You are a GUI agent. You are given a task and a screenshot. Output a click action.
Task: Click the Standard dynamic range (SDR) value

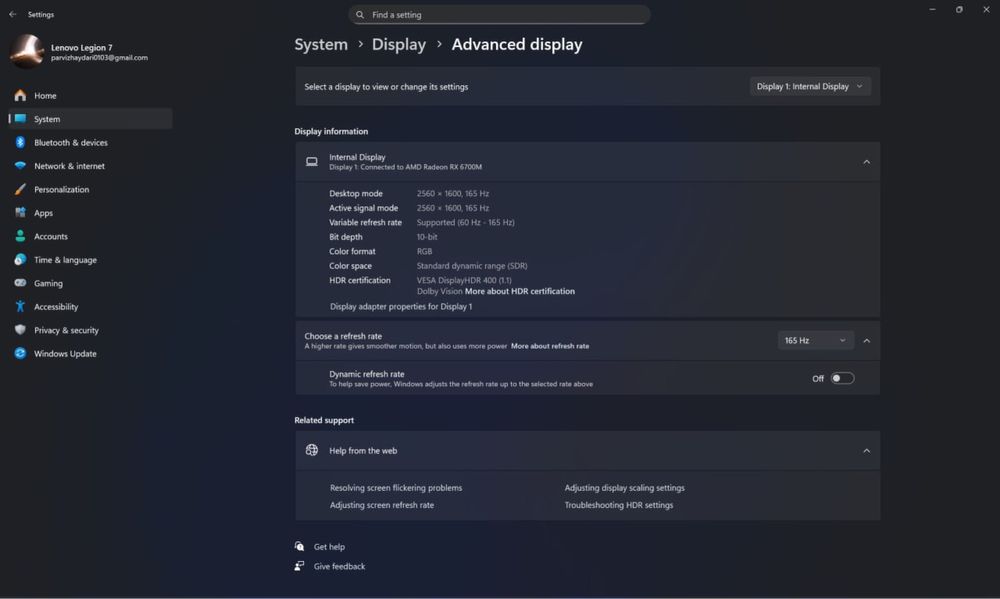click(472, 265)
